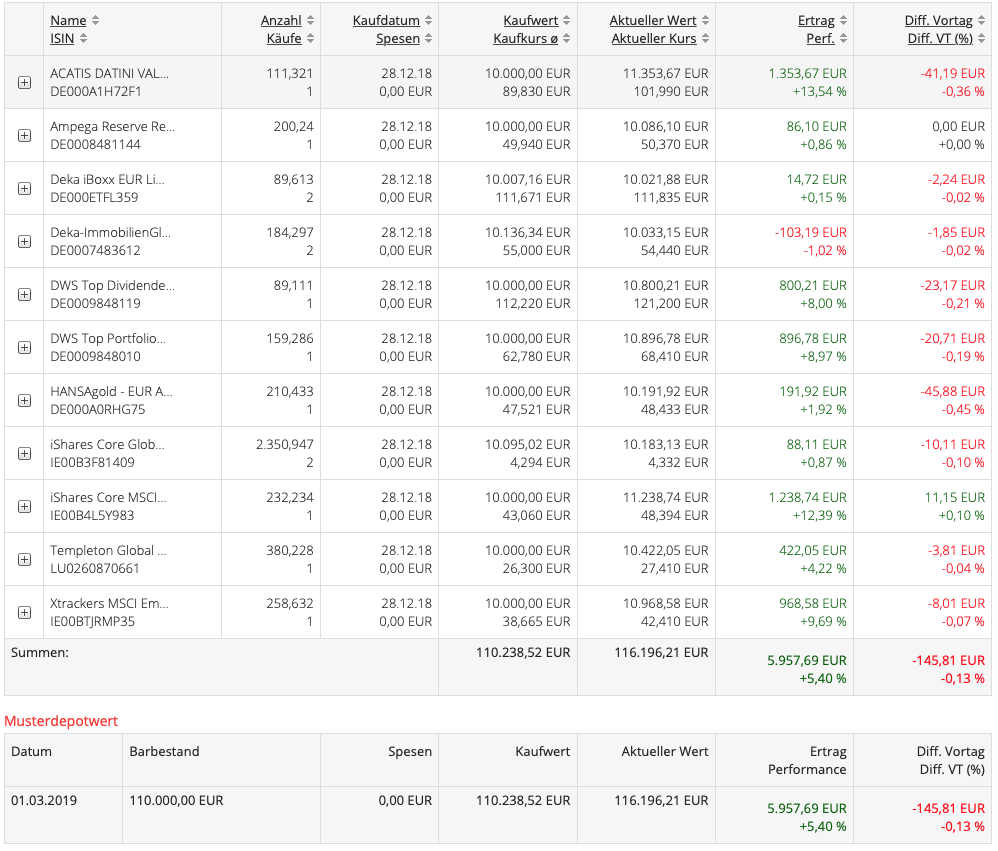
Task: Click the sort arrows beside Diff. Vortag
Action: point(981,21)
